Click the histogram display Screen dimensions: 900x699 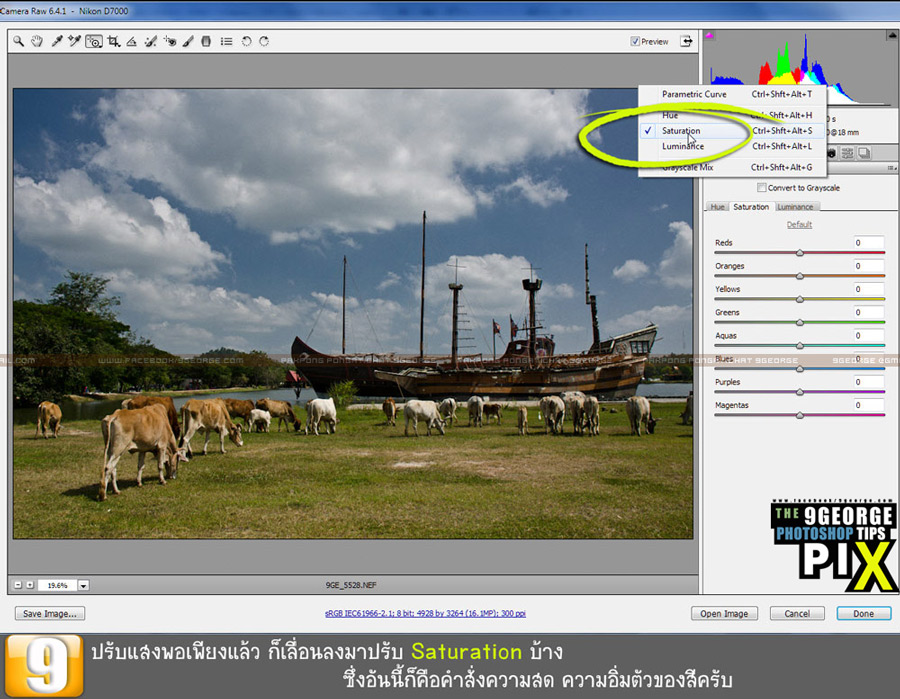point(801,68)
